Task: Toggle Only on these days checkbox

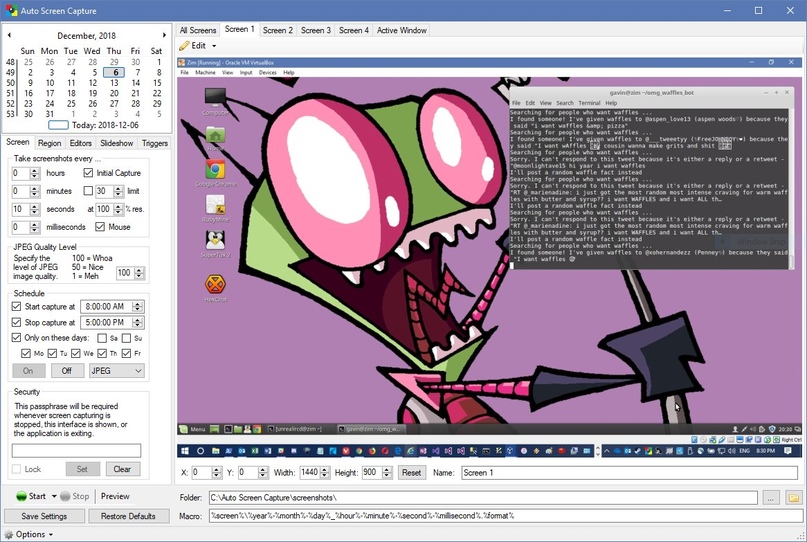Action: tap(16, 338)
